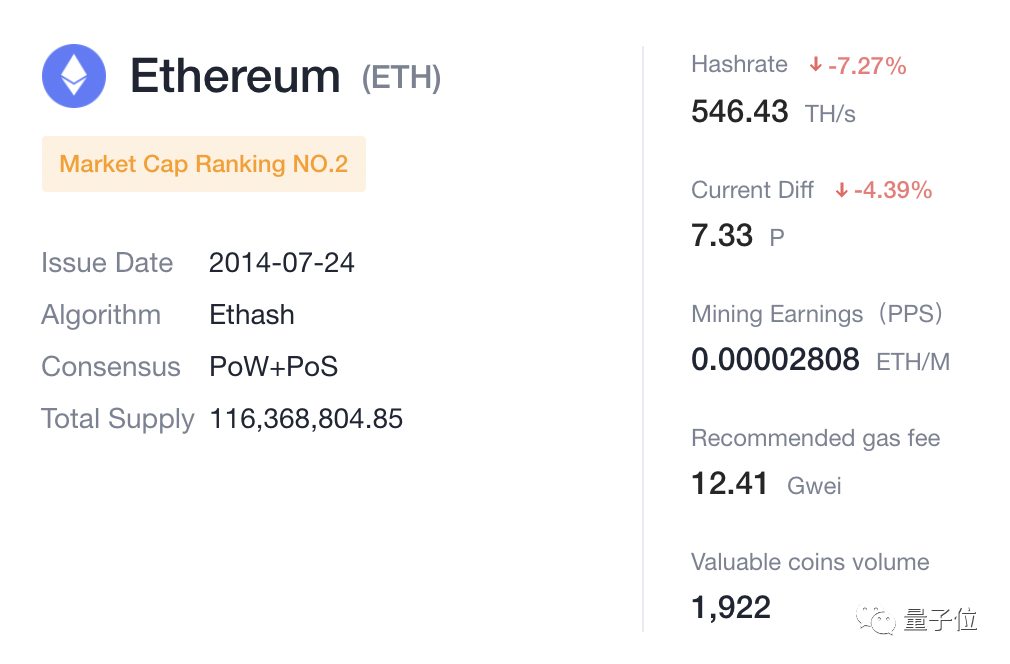Click the Mining Earnings value 0.00002808
The height and width of the screenshot is (664, 1010).
click(x=775, y=360)
